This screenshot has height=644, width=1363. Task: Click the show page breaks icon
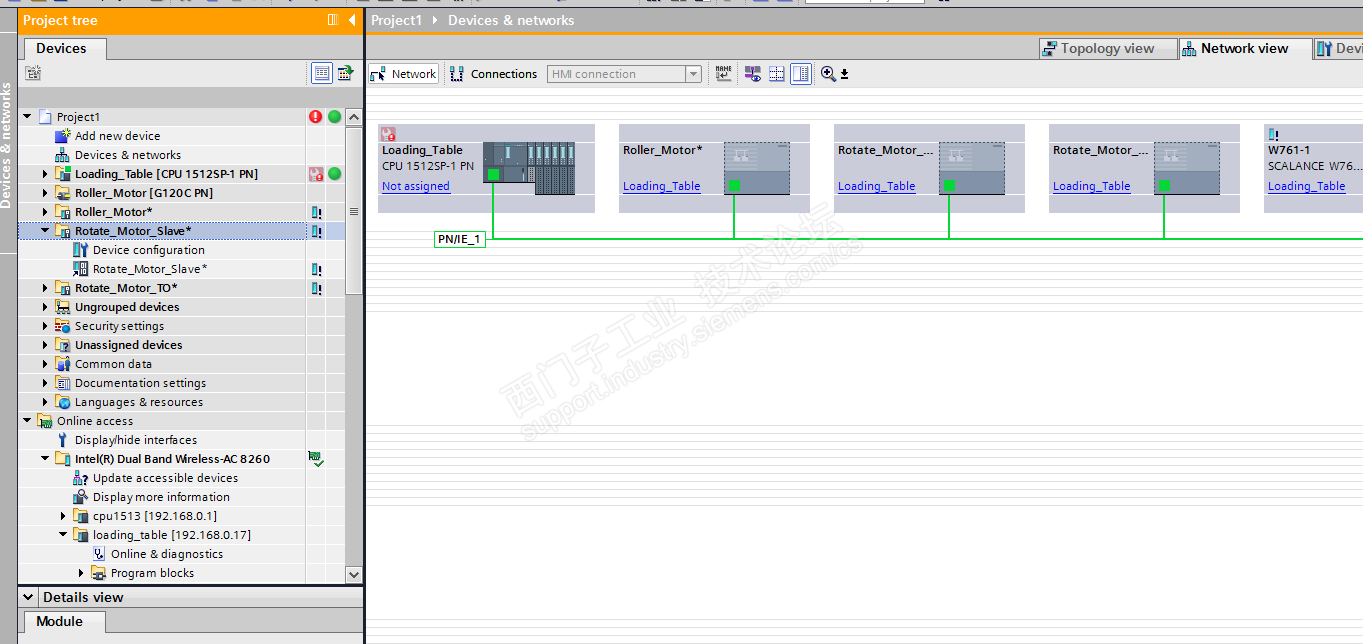pos(777,74)
